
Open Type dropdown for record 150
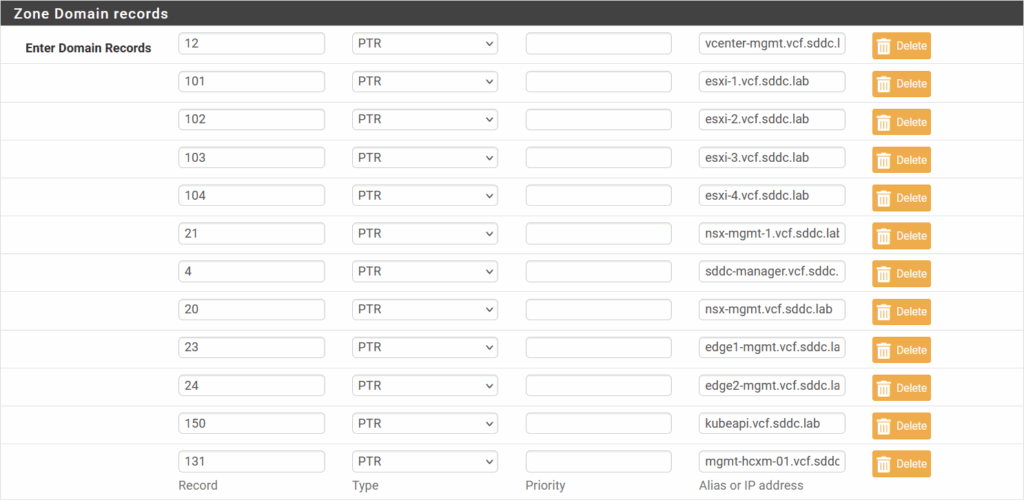[x=424, y=423]
